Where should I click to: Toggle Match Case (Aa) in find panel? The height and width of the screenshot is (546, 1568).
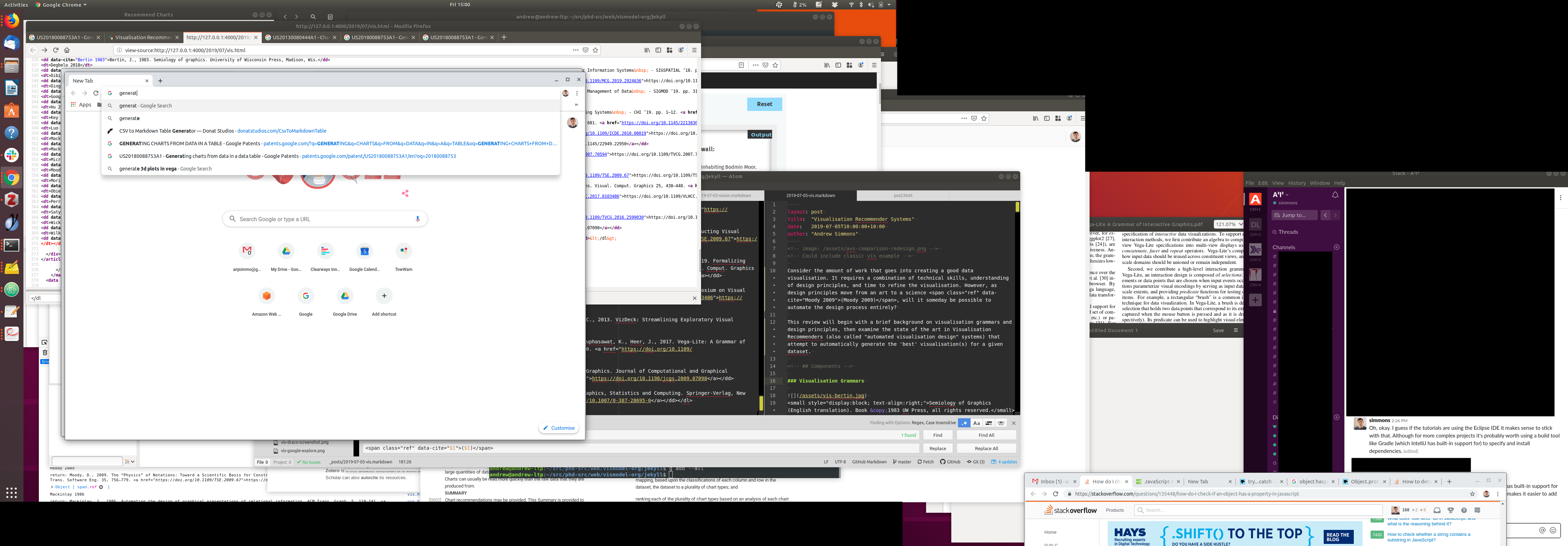(976, 423)
